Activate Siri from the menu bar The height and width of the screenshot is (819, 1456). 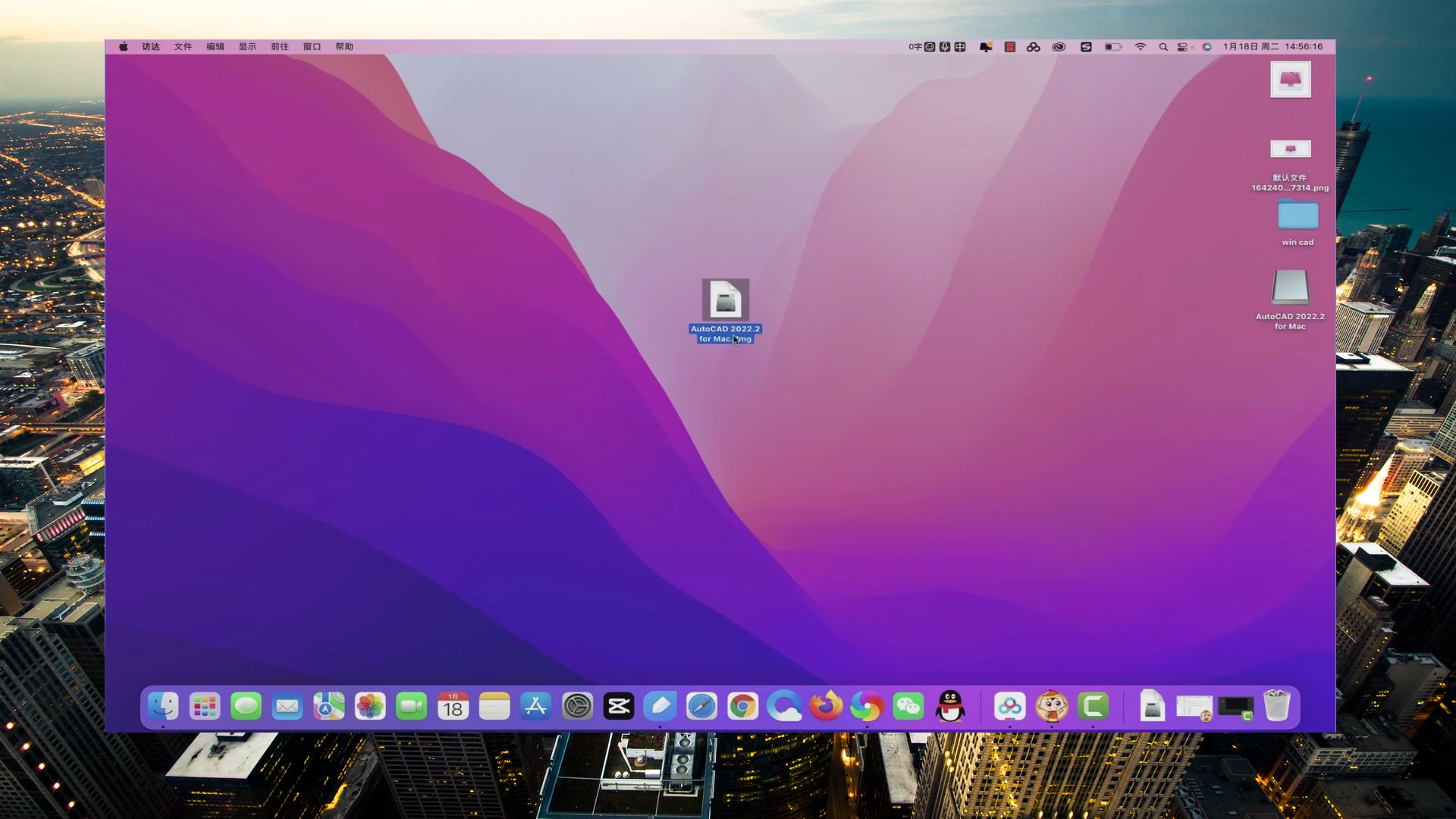coord(1207,47)
